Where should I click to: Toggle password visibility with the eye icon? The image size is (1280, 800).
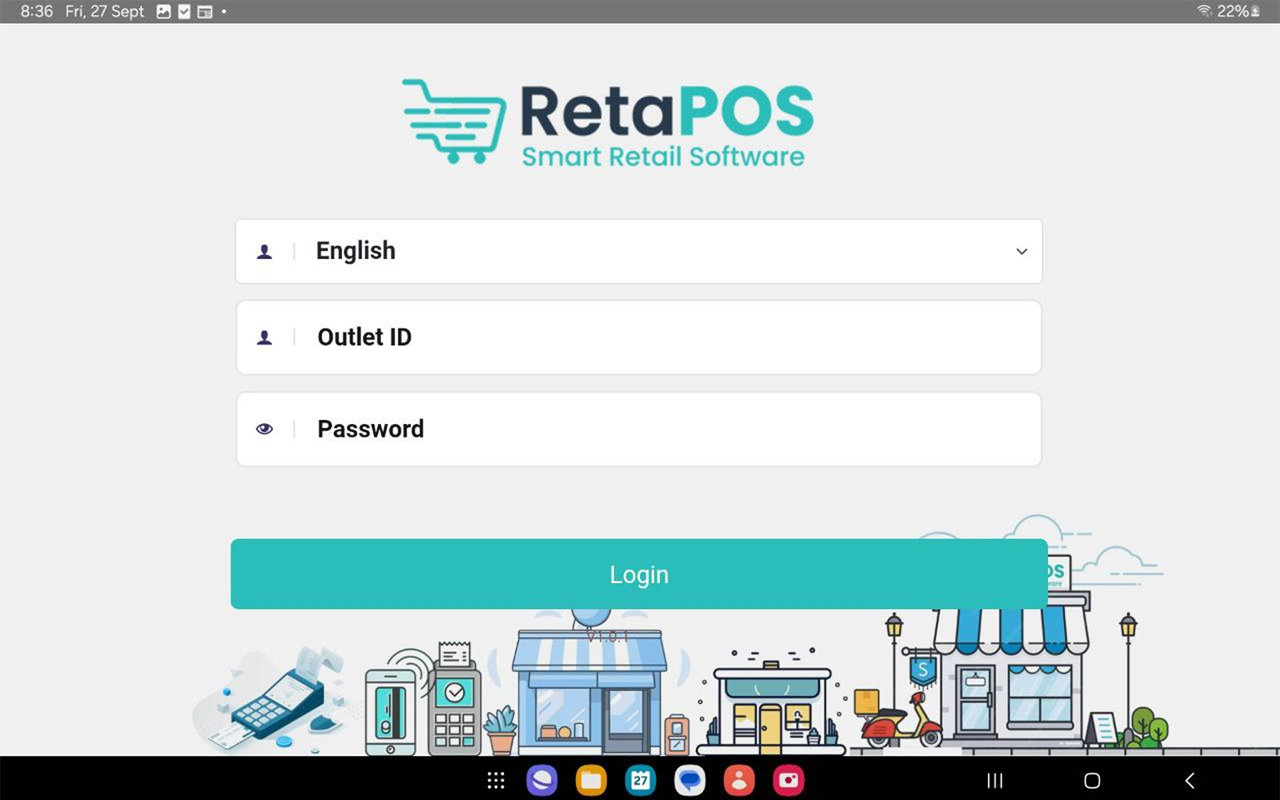click(x=264, y=429)
